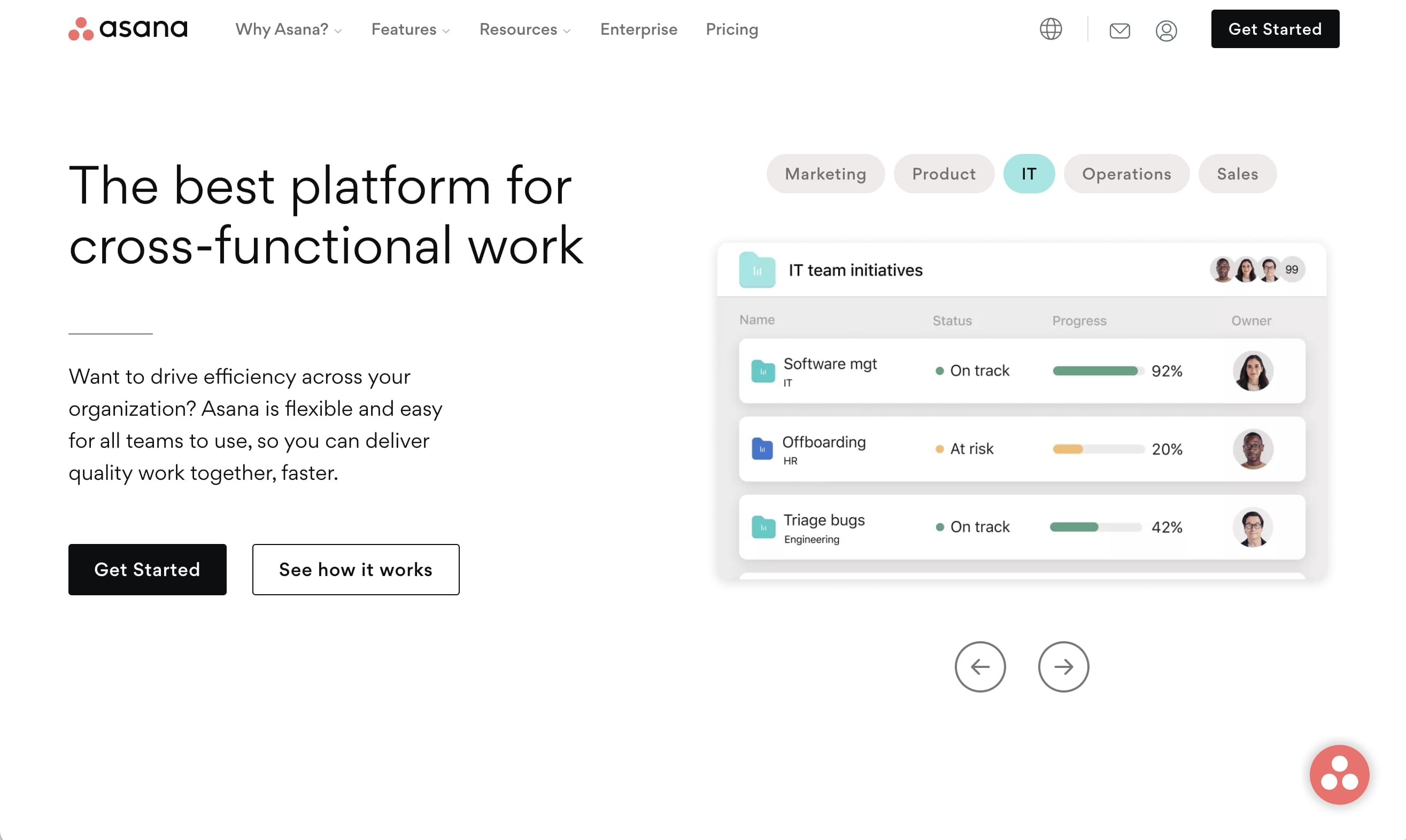Select the Sales department tab
The width and height of the screenshot is (1406, 840).
click(x=1237, y=173)
